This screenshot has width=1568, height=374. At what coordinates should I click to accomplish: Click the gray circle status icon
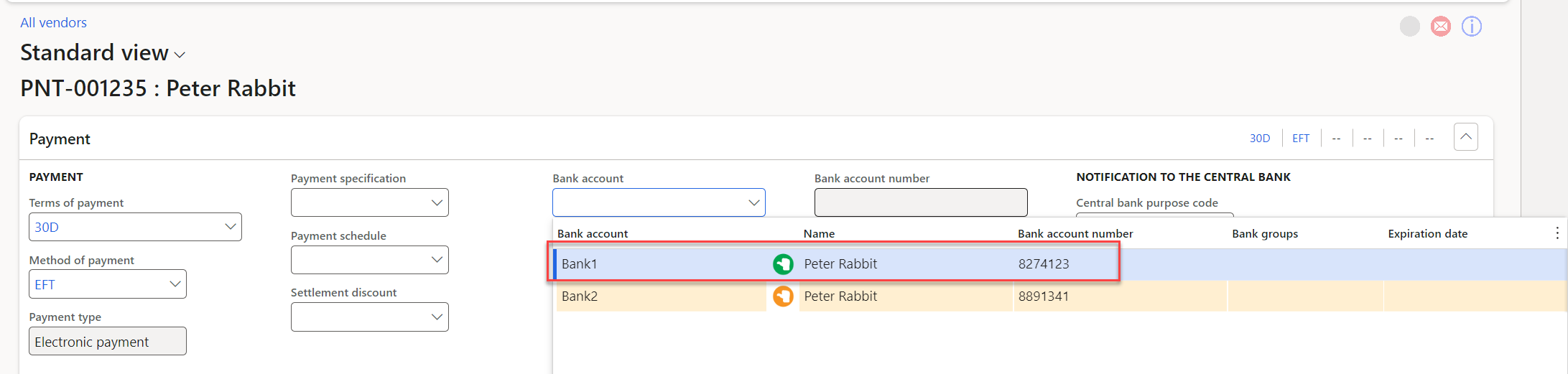point(1410,27)
